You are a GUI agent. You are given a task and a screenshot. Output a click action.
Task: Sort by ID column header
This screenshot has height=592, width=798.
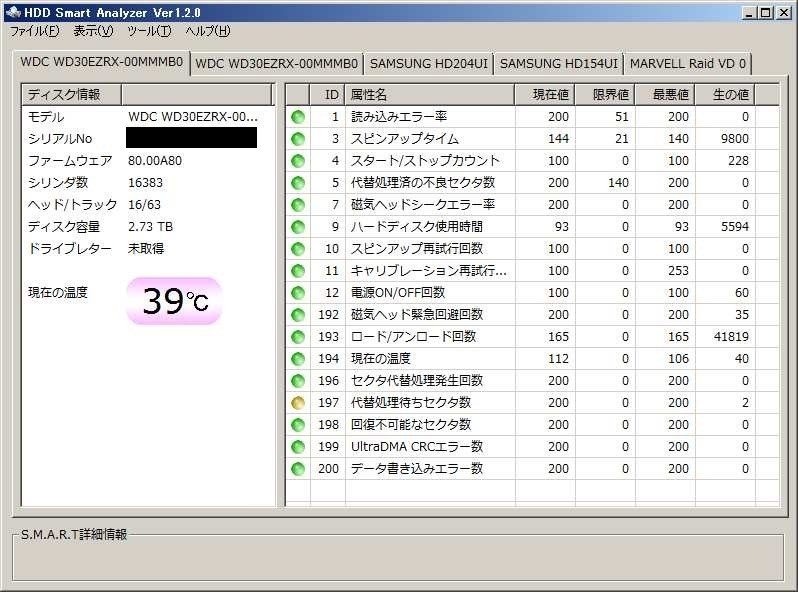click(327, 95)
